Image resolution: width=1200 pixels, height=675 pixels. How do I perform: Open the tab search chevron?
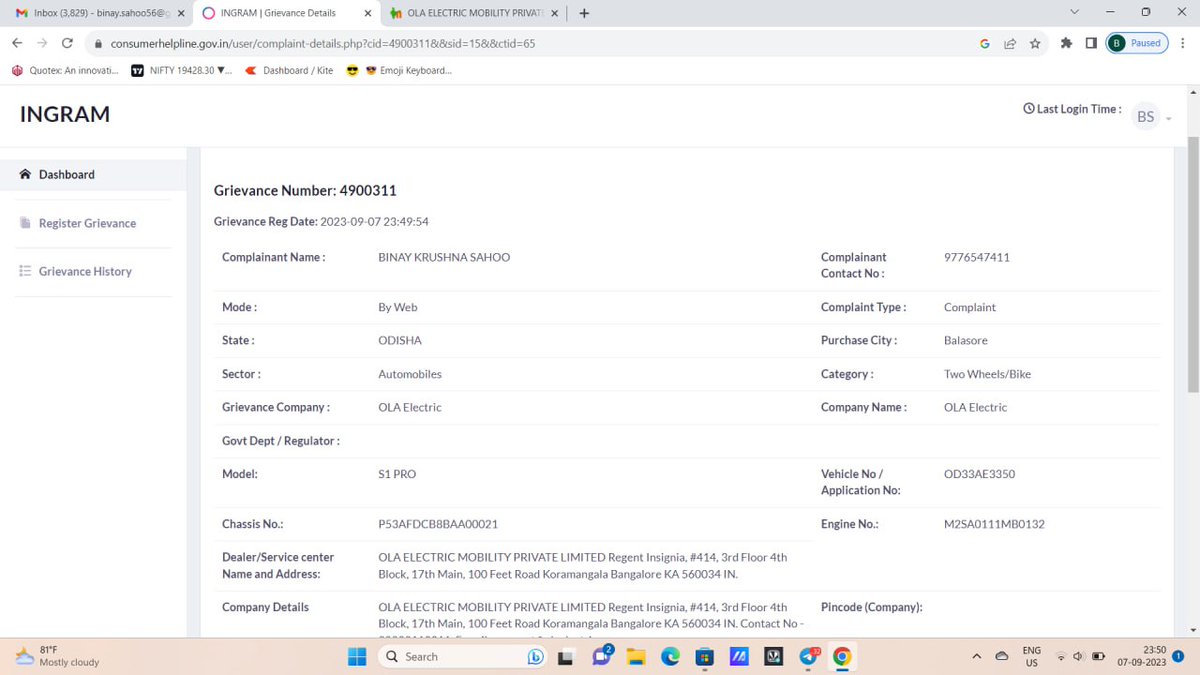tap(1074, 13)
